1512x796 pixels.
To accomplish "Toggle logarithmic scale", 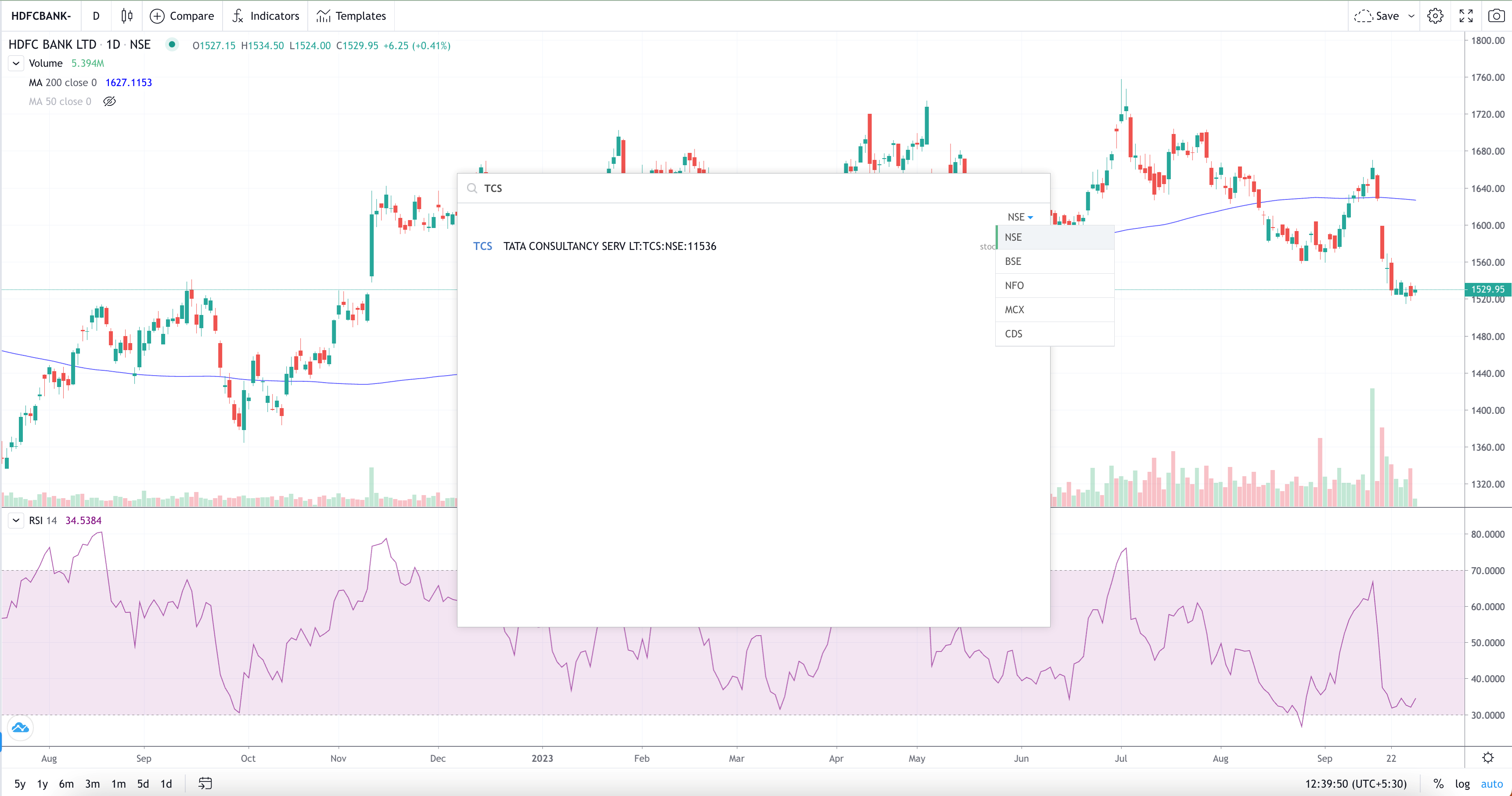I will click(x=1462, y=784).
